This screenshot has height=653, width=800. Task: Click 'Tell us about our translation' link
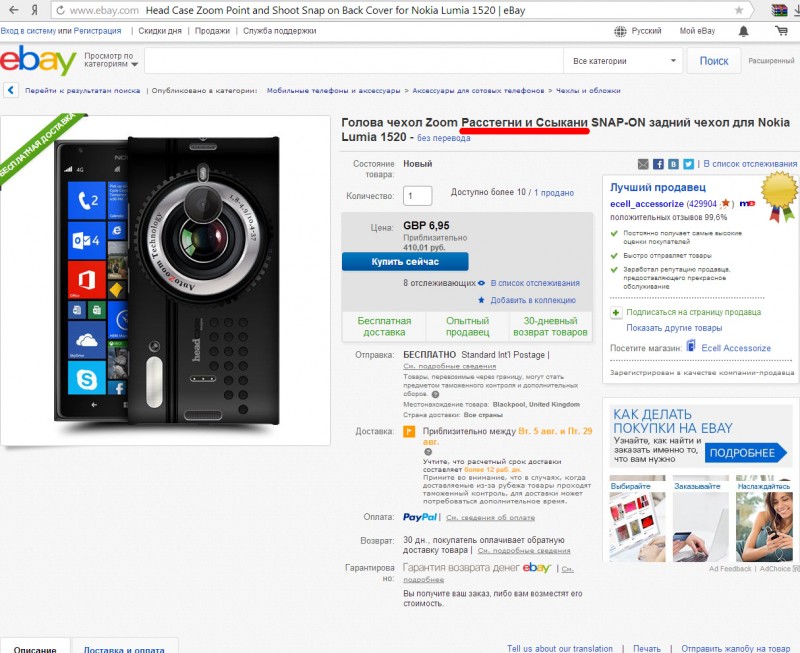(x=560, y=648)
